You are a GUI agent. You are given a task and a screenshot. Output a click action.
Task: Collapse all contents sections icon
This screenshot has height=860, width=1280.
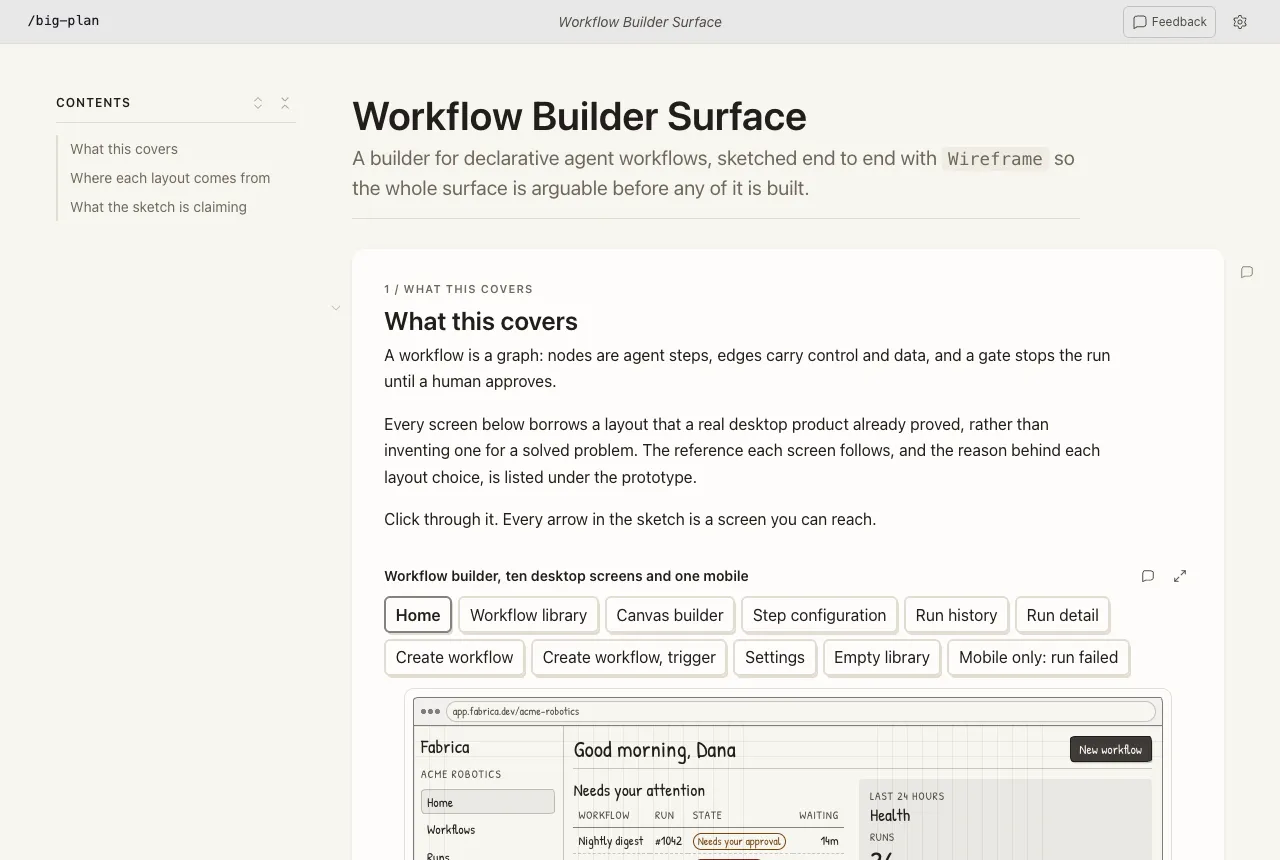pos(285,103)
